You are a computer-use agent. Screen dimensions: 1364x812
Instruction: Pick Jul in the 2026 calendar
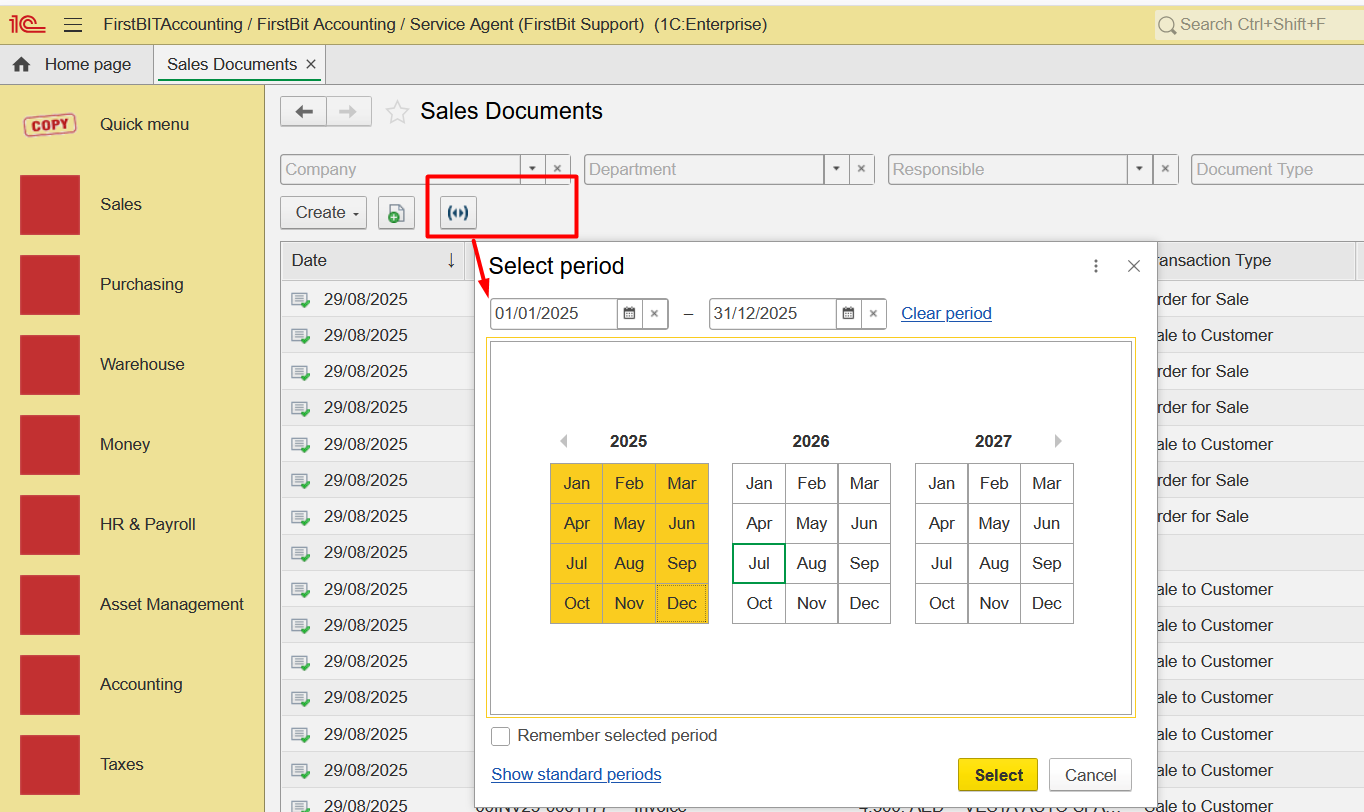click(x=759, y=564)
